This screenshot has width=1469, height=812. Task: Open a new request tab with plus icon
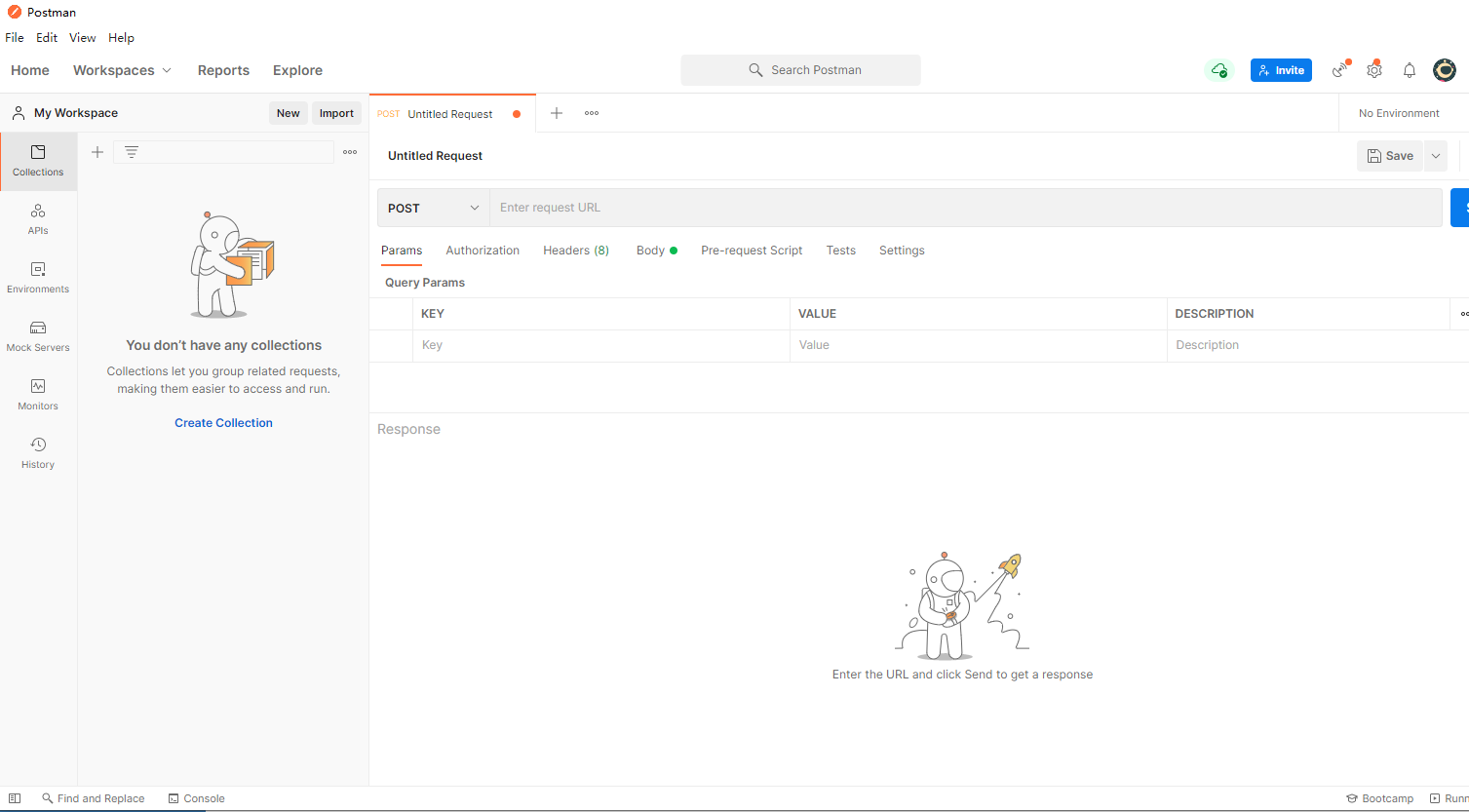click(557, 113)
